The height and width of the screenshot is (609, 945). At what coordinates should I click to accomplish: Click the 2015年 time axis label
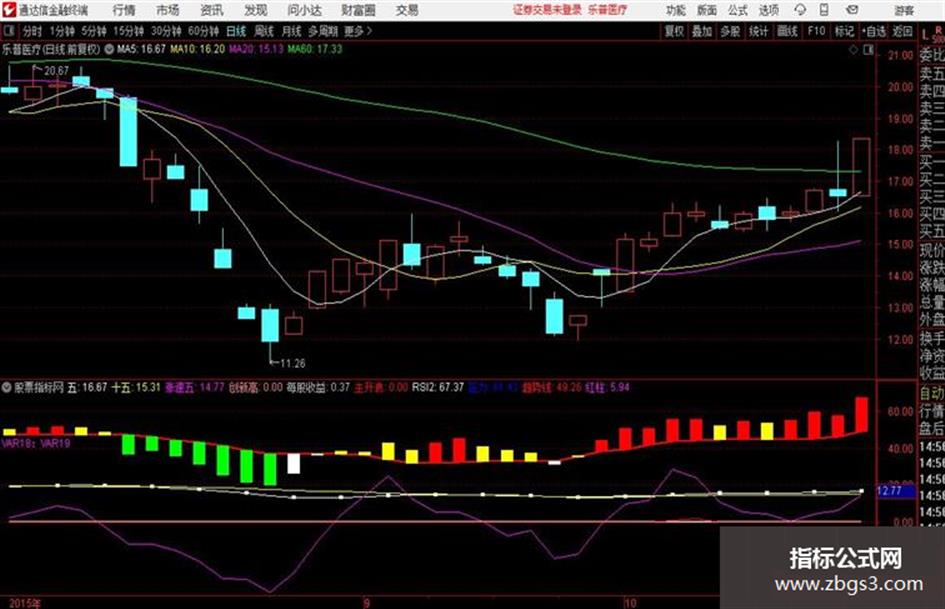25,603
